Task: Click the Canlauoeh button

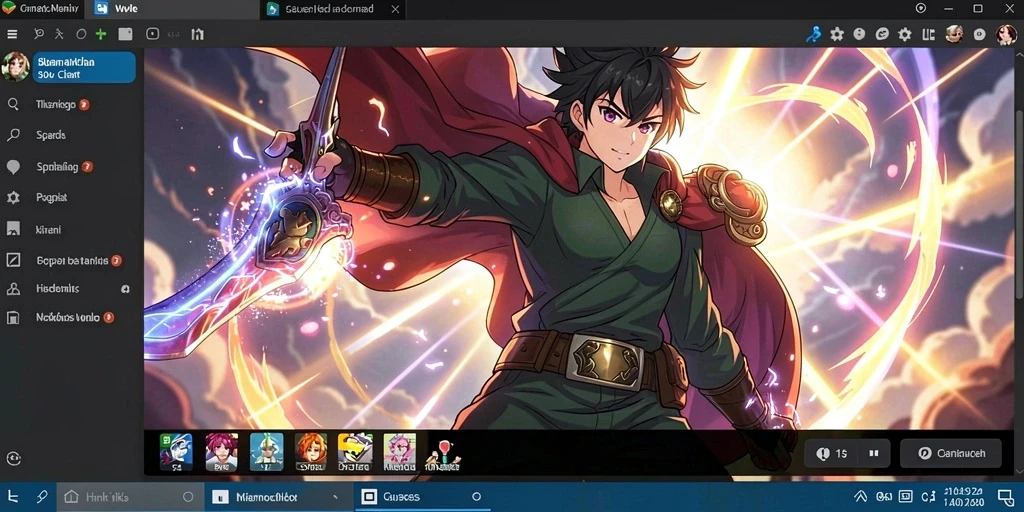Action: [x=950, y=453]
